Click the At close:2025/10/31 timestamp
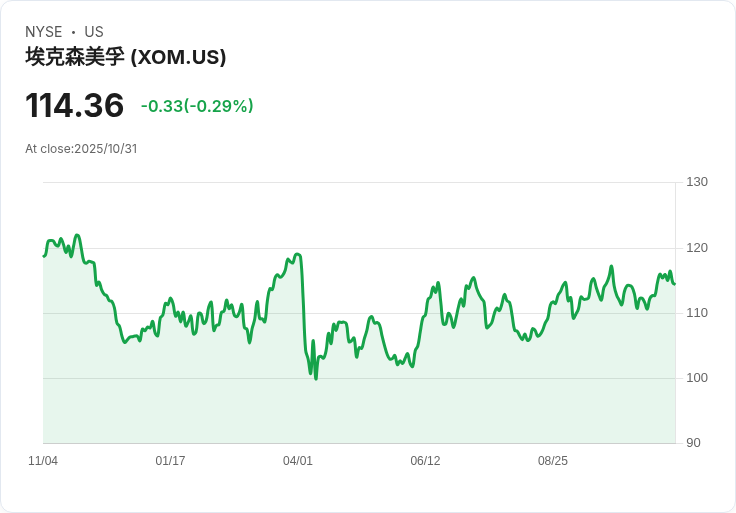Image resolution: width=736 pixels, height=513 pixels. [x=81, y=149]
